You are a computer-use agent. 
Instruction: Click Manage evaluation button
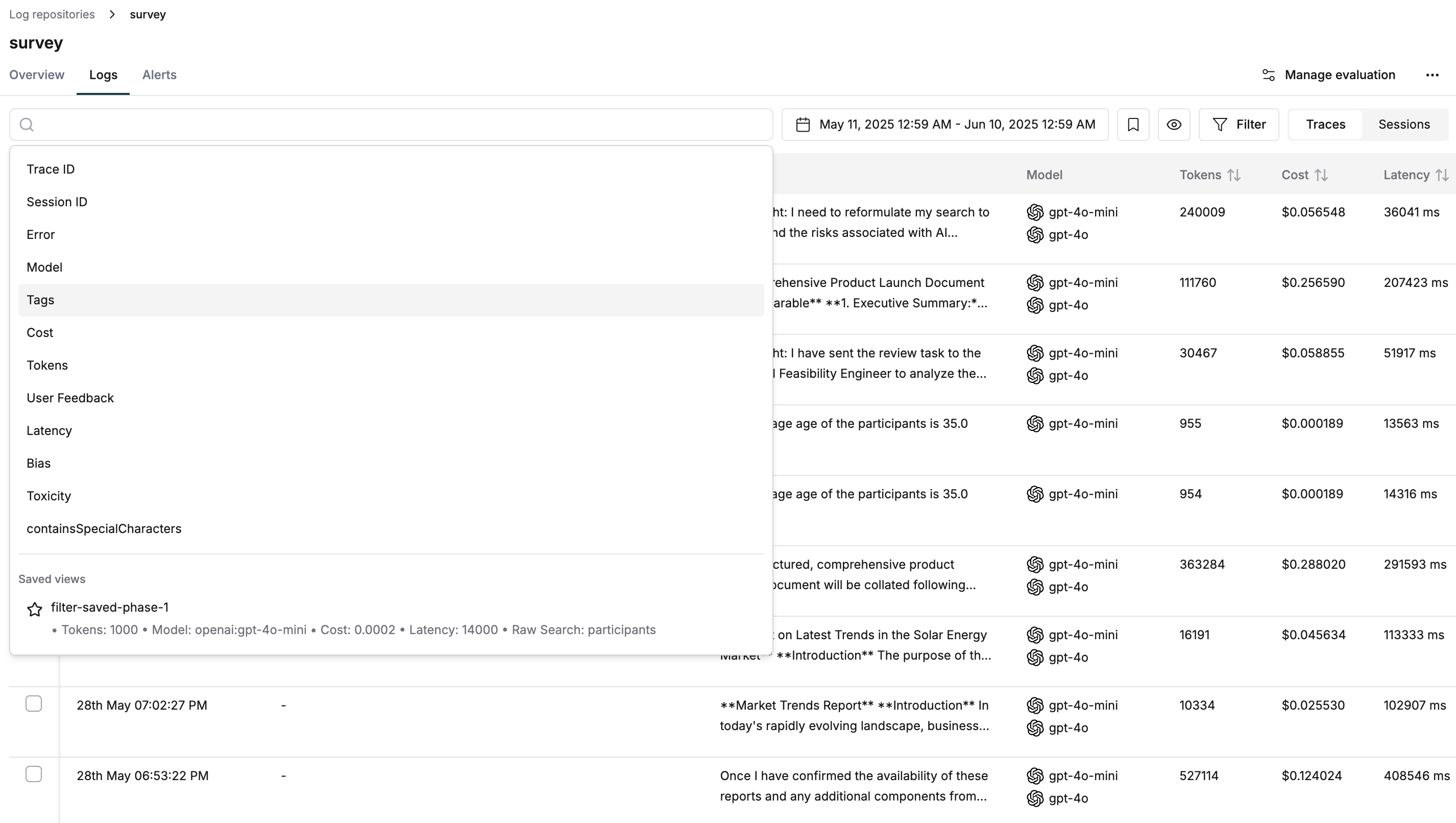pos(1329,75)
